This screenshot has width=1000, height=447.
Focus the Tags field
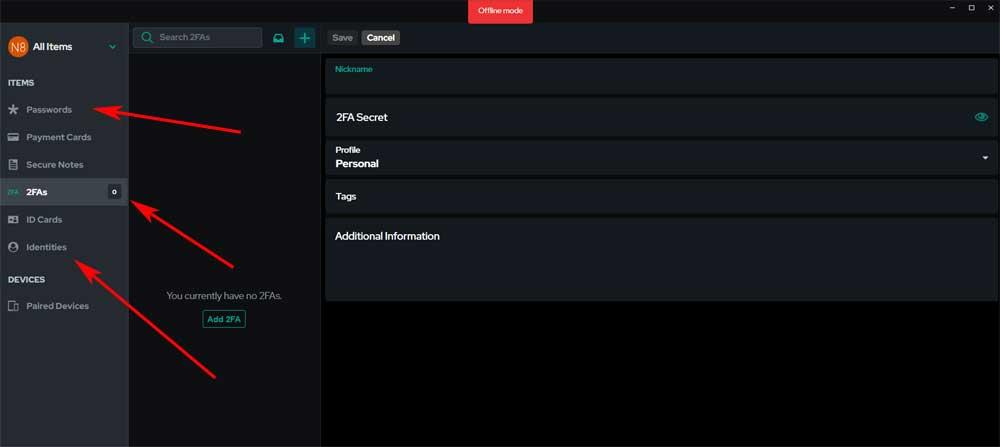click(x=661, y=196)
